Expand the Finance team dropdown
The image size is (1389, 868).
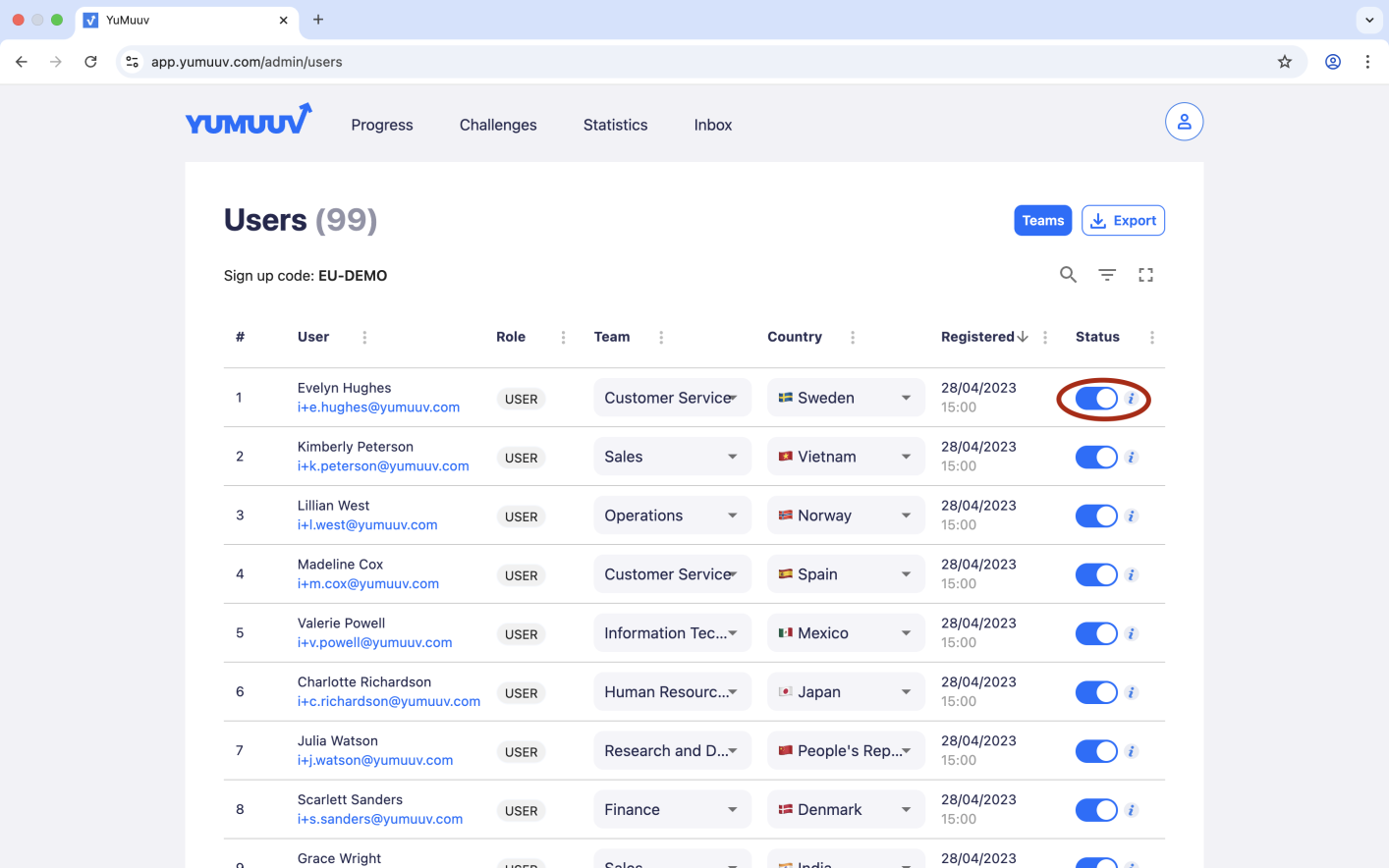672,810
